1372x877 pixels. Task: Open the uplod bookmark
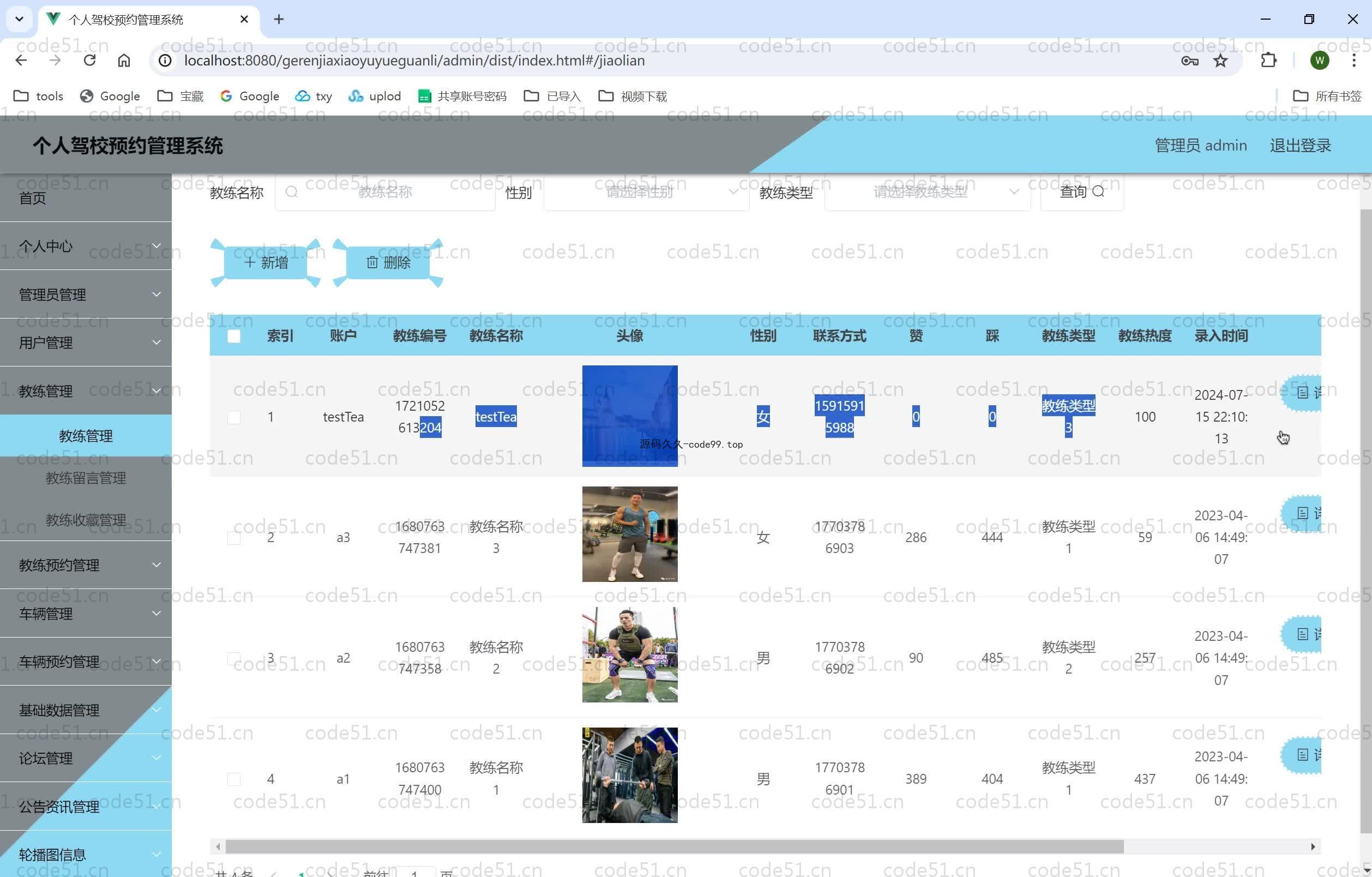tap(375, 97)
